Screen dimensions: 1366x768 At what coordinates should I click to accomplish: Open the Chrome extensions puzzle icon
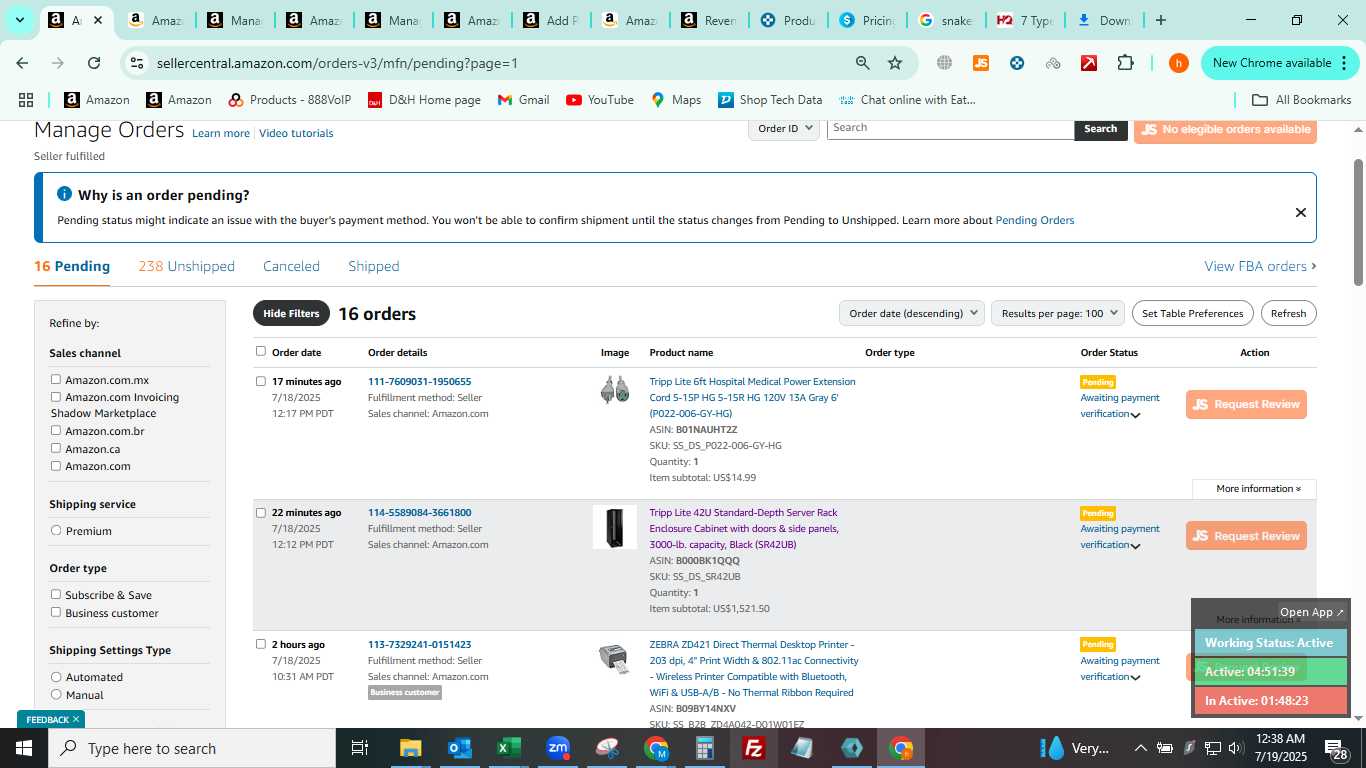pos(1125,63)
